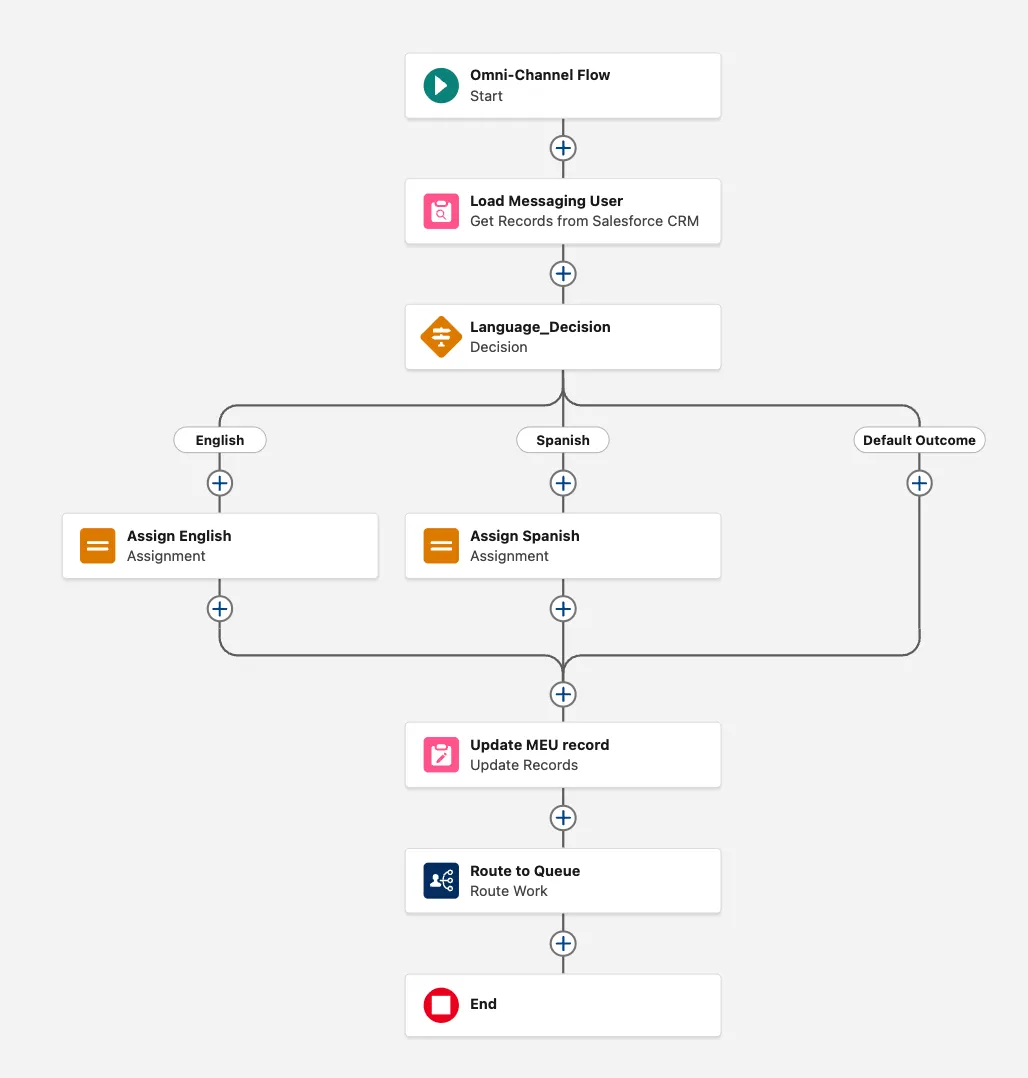Select the Update MEU record icon

[x=441, y=755]
